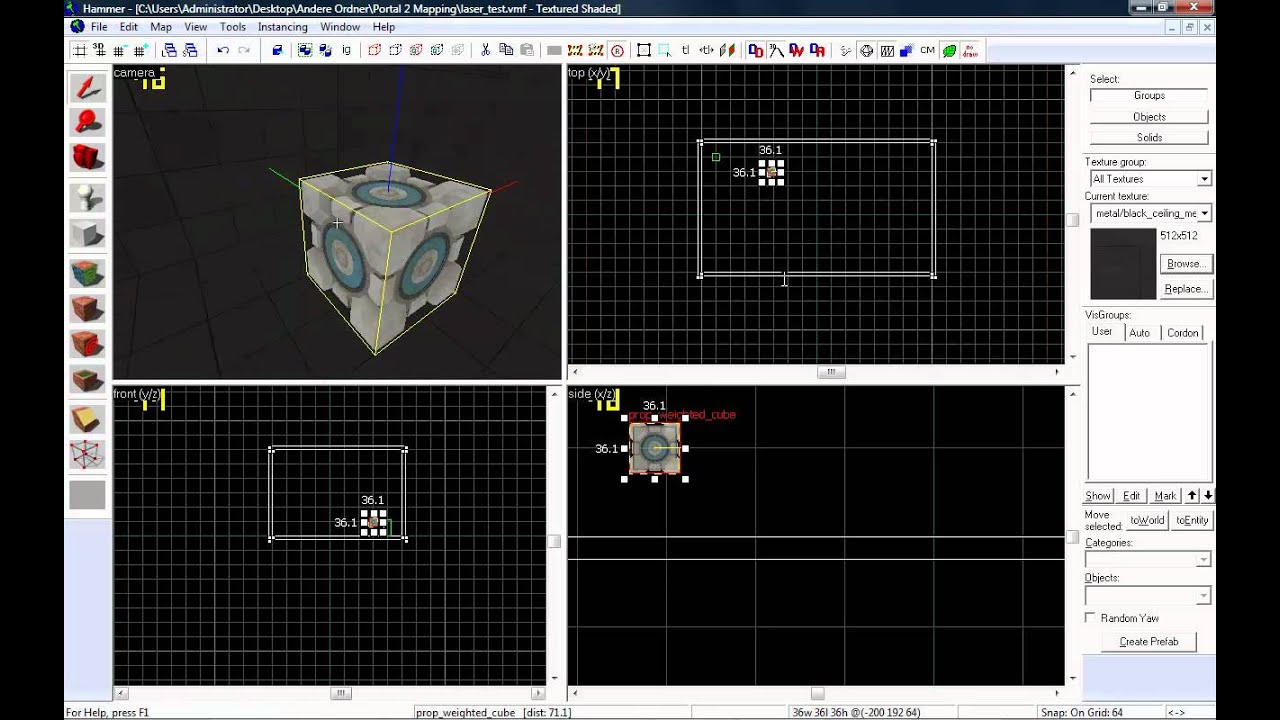Image resolution: width=1280 pixels, height=720 pixels.
Task: Click the Redo arrow
Action: (x=243, y=50)
